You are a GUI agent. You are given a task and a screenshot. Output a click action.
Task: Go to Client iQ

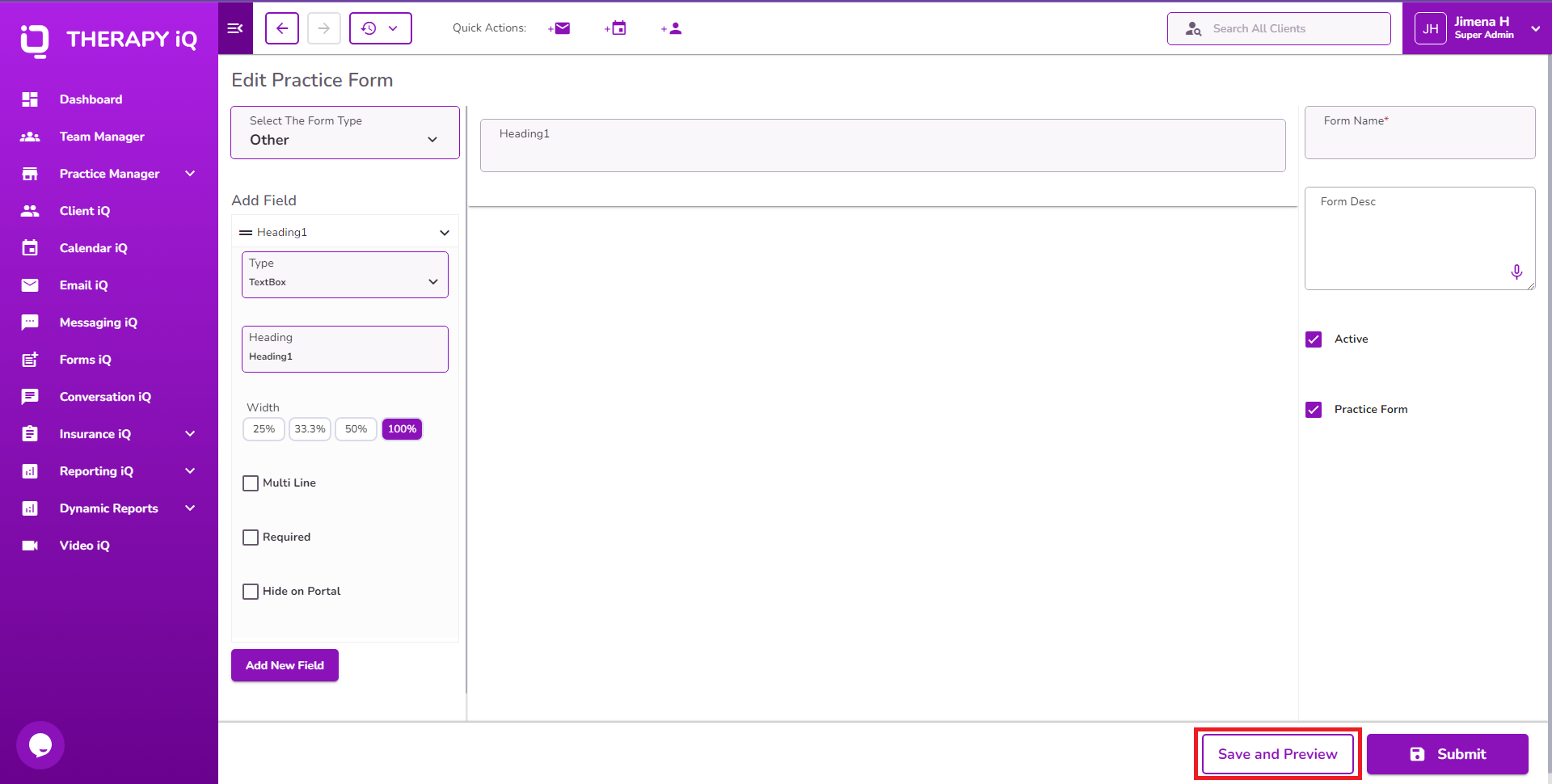pos(85,211)
